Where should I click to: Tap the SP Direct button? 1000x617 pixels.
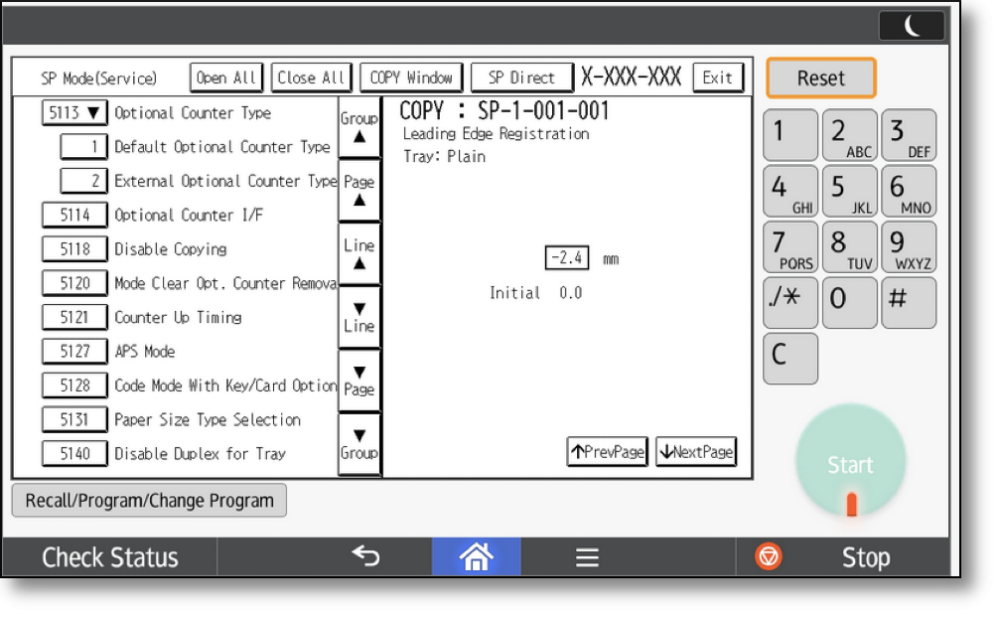click(522, 78)
